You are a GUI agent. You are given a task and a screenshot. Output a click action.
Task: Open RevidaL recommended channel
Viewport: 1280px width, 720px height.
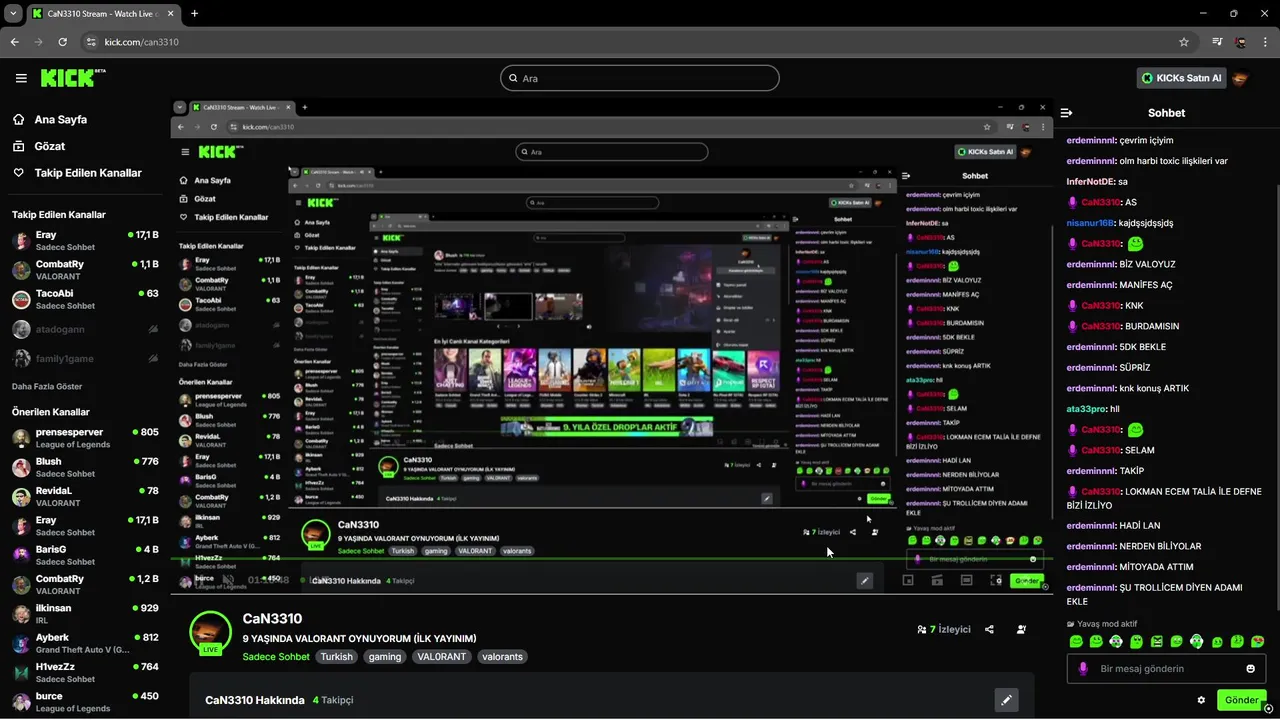[x=85, y=497]
